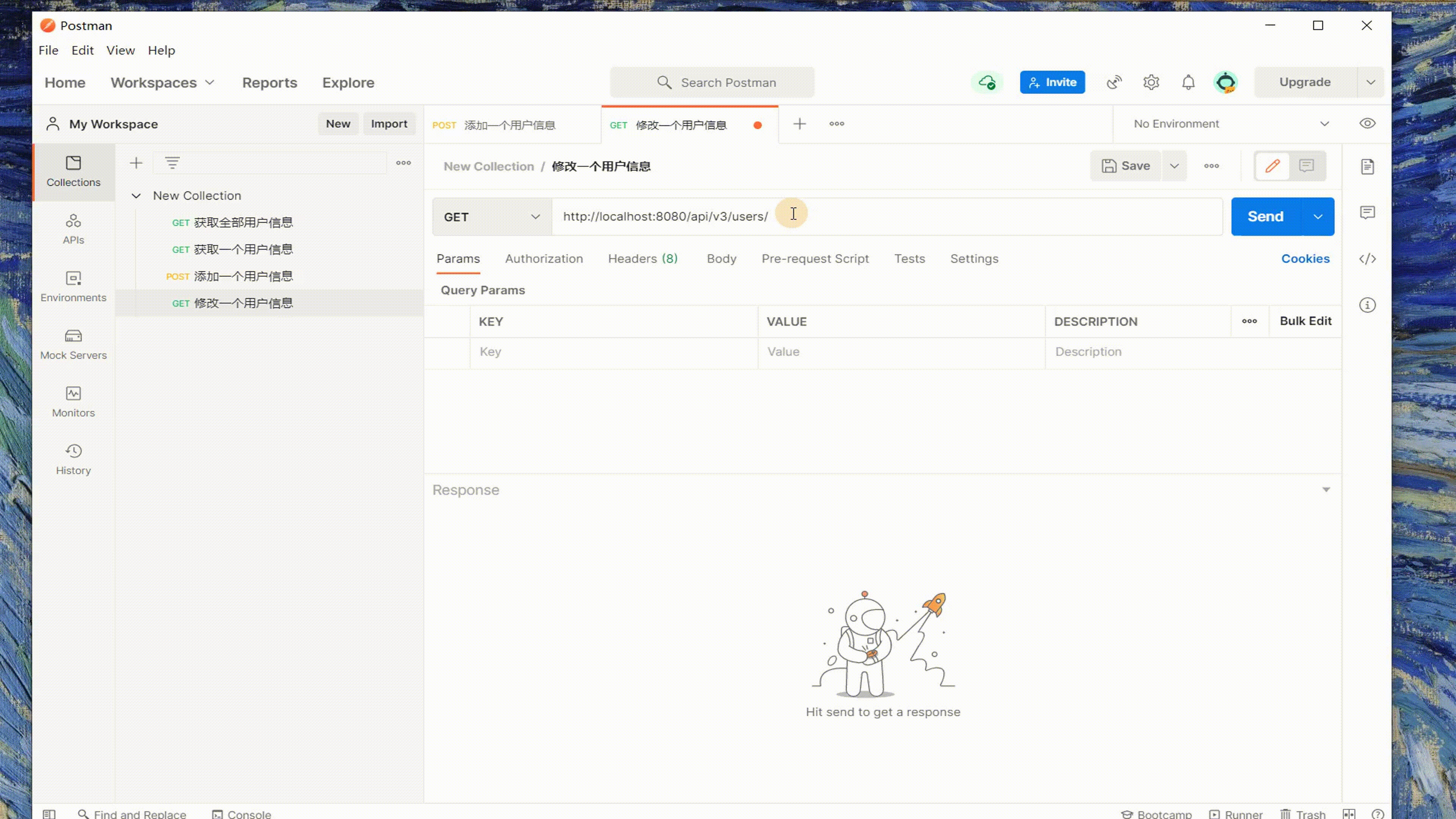Image resolution: width=1456 pixels, height=819 pixels.
Task: Click the Save button
Action: point(1125,166)
